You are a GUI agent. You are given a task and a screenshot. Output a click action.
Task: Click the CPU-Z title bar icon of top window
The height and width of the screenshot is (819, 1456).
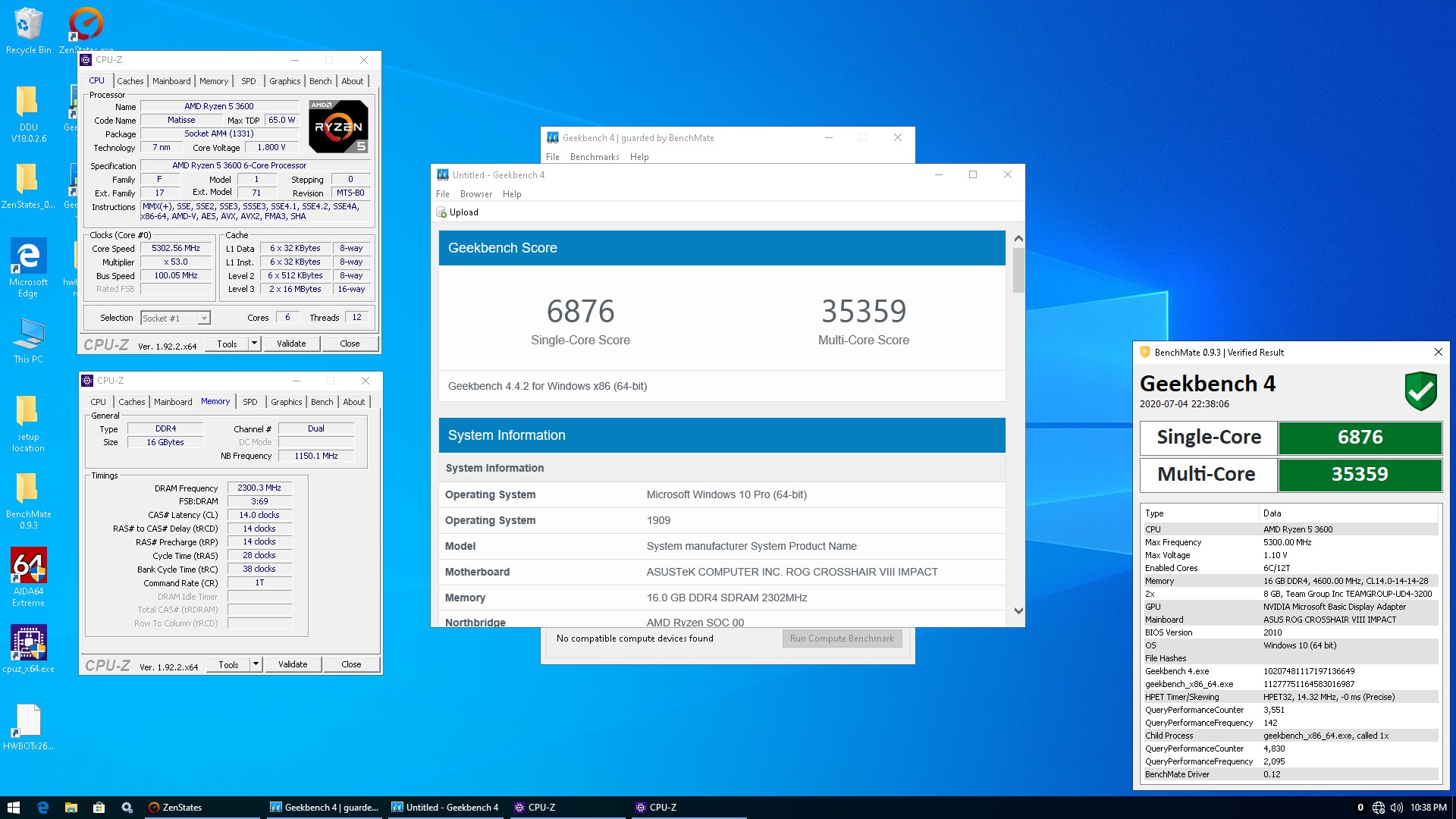[86, 60]
